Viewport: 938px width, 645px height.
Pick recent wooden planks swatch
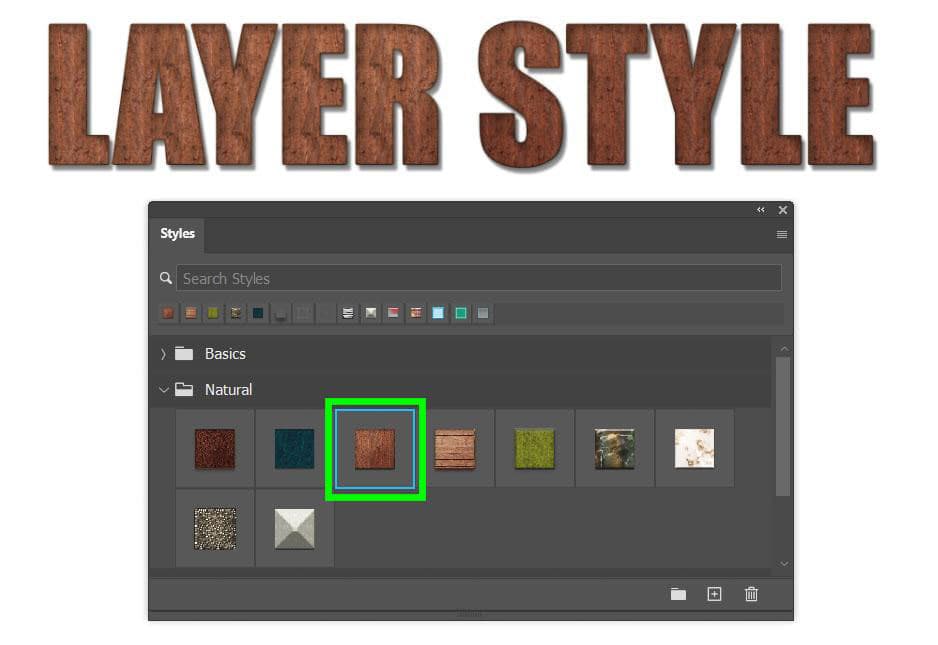point(191,313)
